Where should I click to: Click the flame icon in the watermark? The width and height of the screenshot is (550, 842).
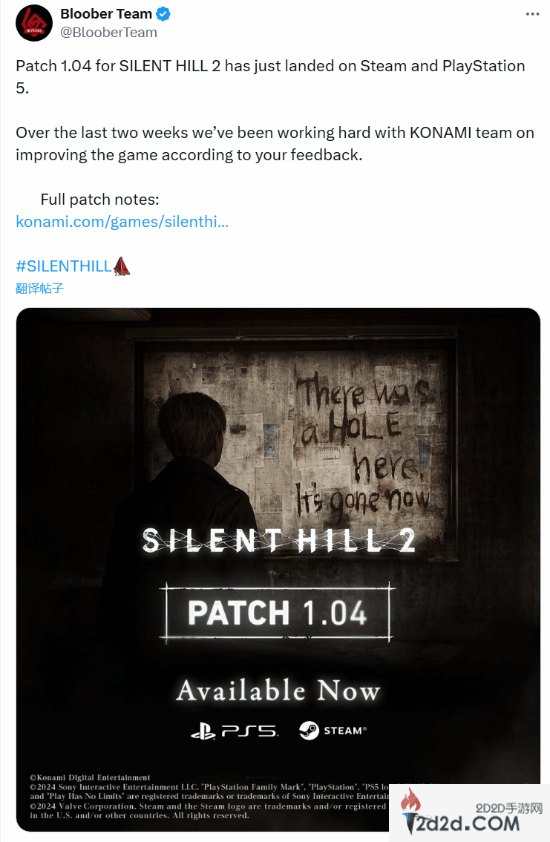(411, 802)
